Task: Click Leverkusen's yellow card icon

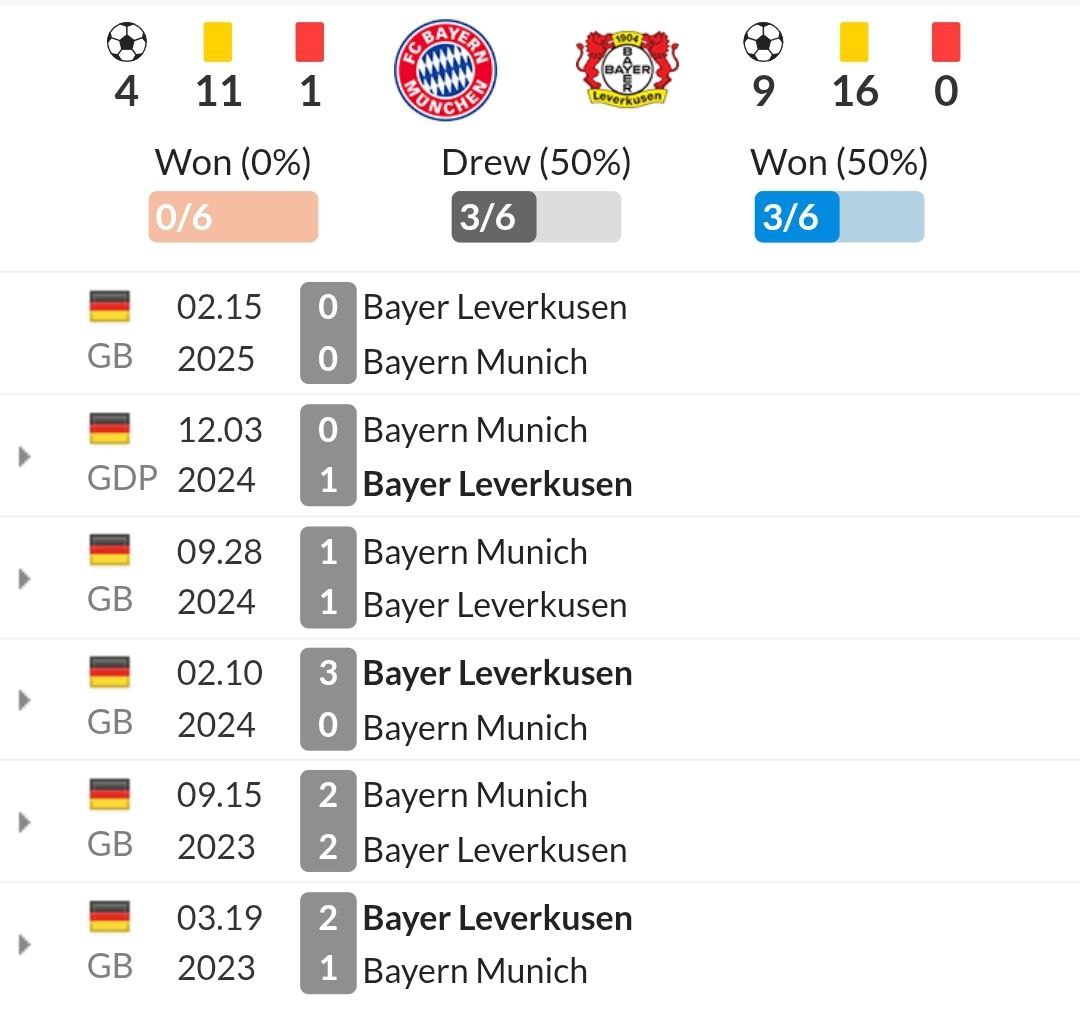Action: [854, 43]
